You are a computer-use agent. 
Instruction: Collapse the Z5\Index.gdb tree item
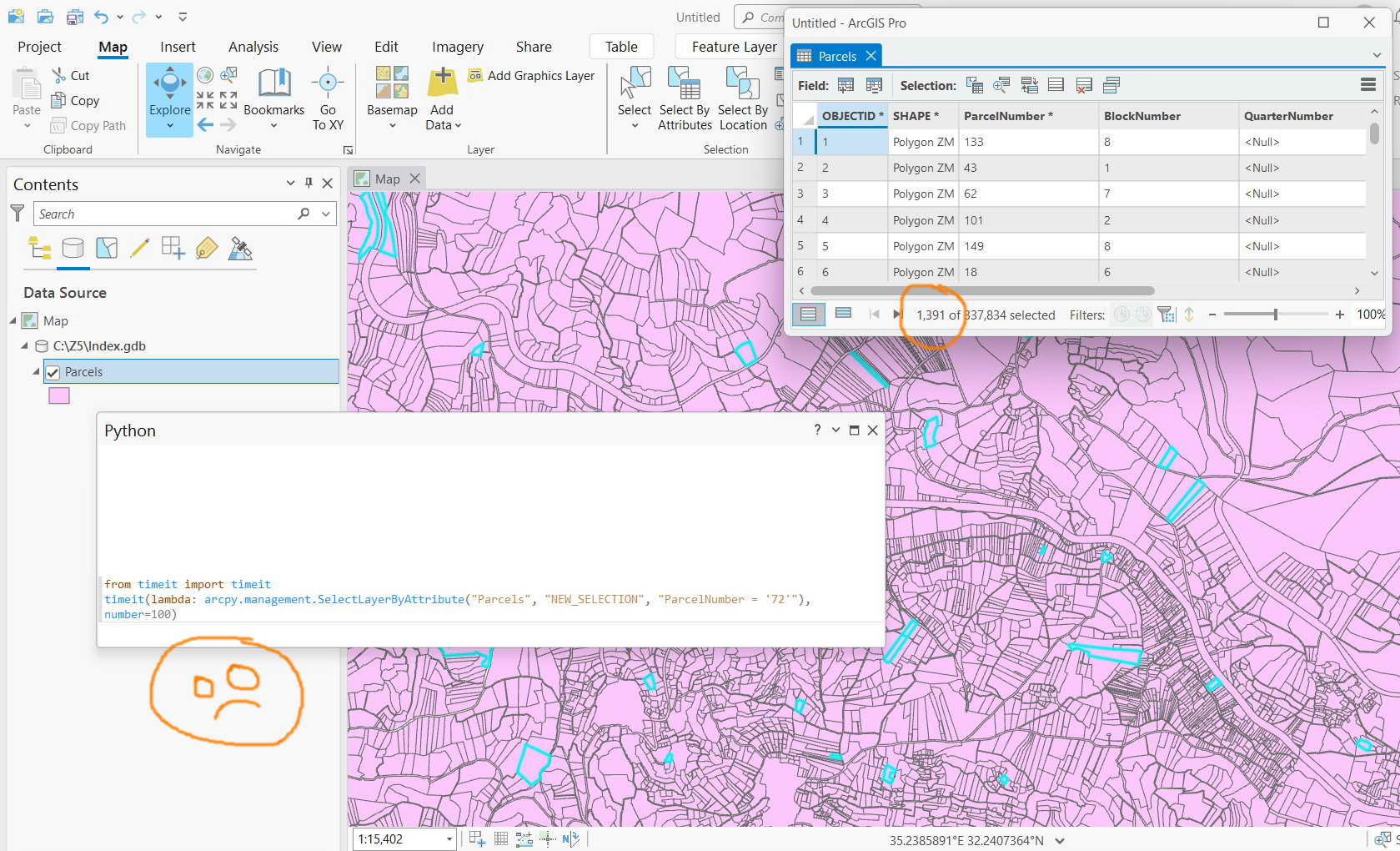[23, 345]
